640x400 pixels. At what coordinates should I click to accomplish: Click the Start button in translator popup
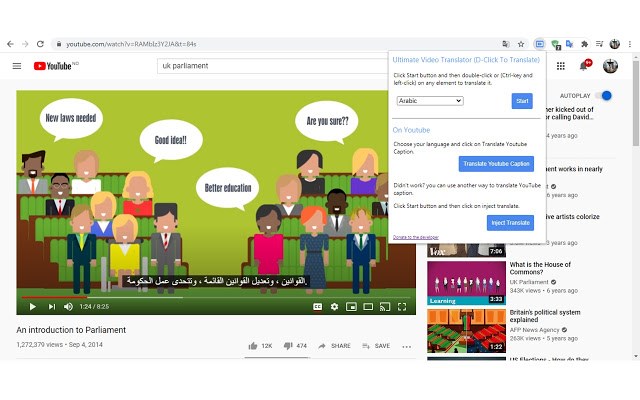tap(522, 101)
